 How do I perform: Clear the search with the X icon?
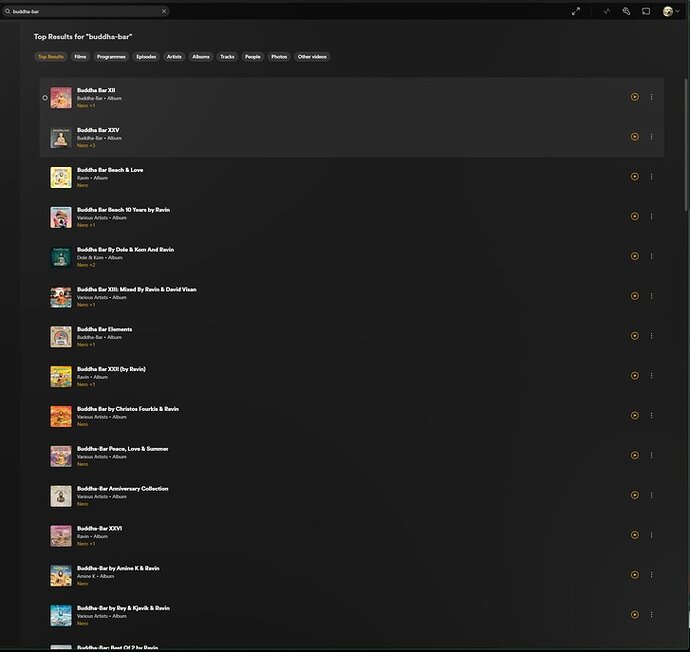[164, 11]
